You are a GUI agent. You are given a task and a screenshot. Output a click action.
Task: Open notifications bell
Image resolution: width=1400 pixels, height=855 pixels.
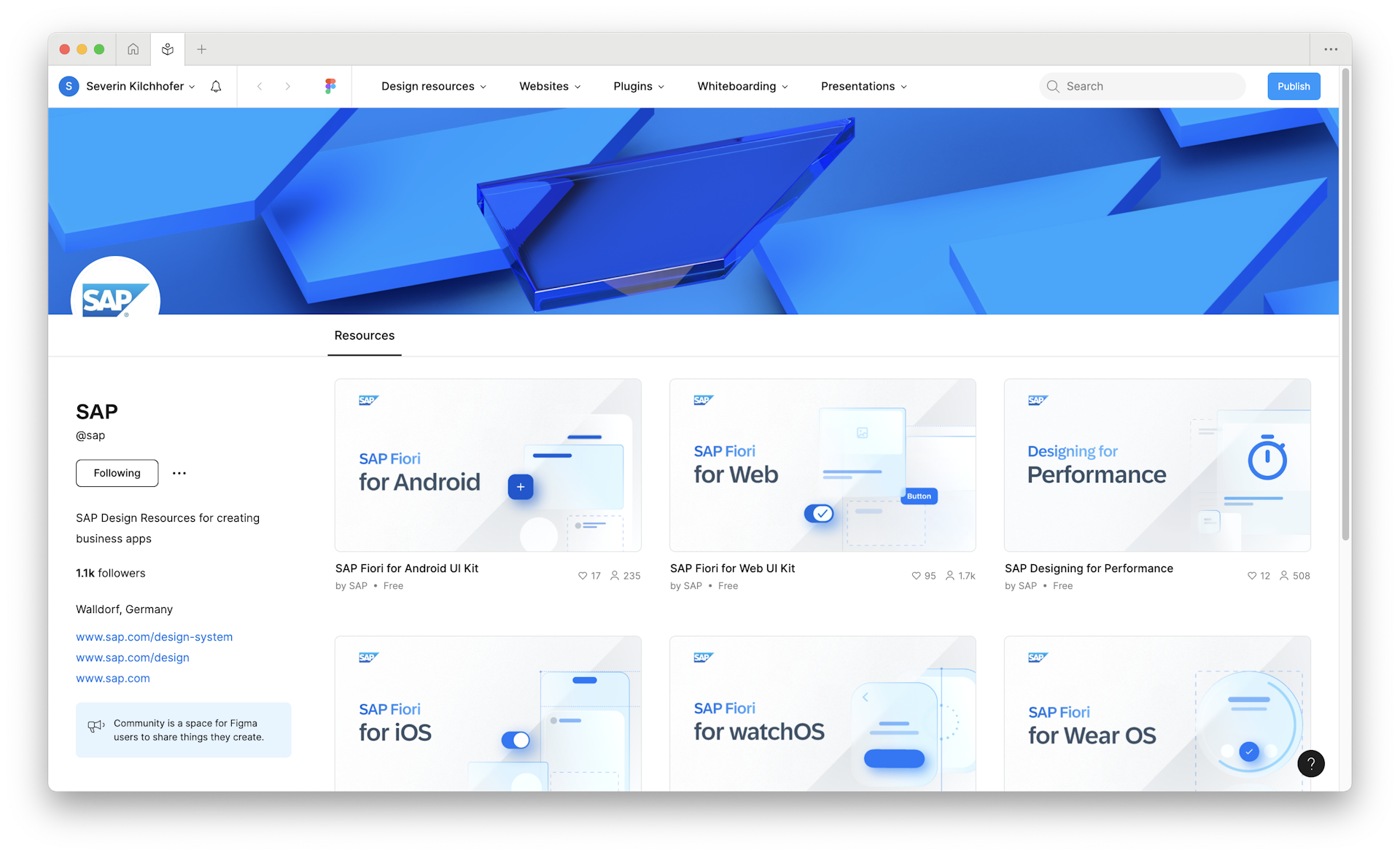pyautogui.click(x=216, y=86)
